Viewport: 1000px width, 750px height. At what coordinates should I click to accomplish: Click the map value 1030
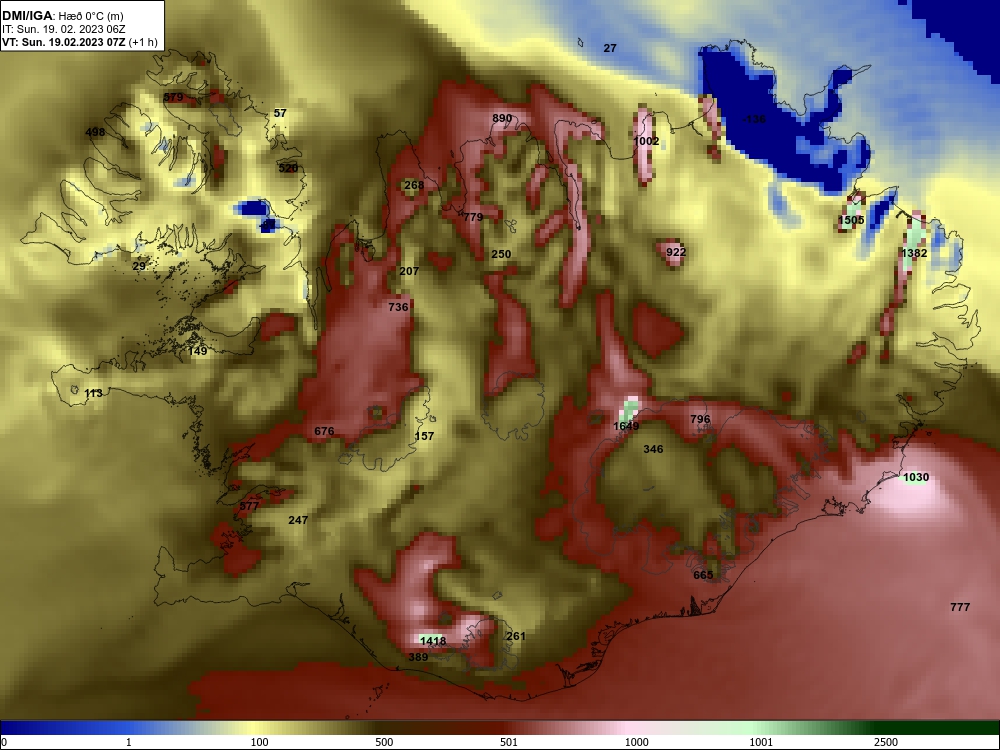click(916, 477)
